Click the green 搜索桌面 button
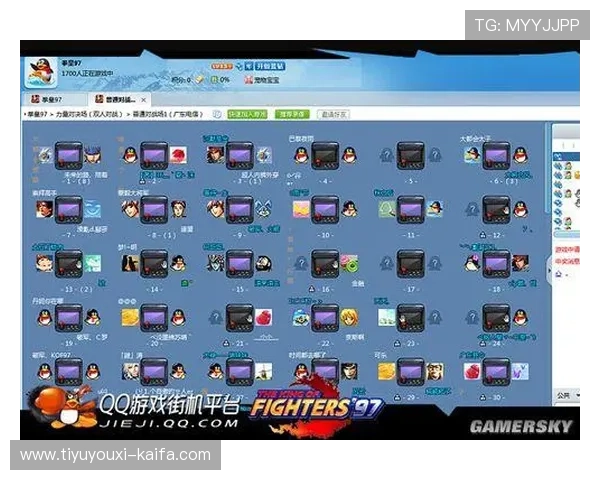 click(x=291, y=115)
